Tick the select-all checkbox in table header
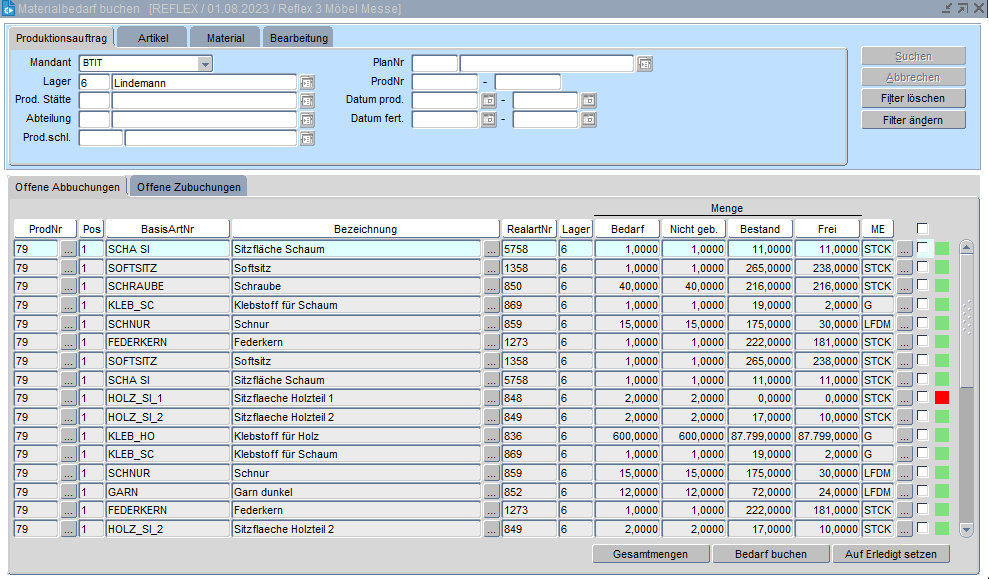 pyautogui.click(x=923, y=228)
